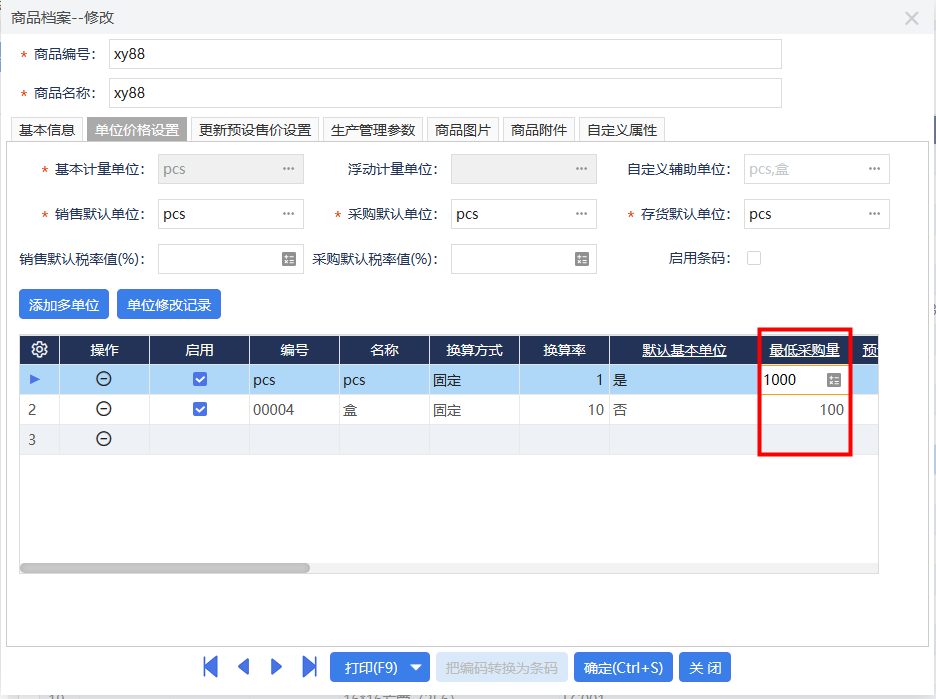Disable the 启用 checkbox on the pcs row
Image resolution: width=936 pixels, height=699 pixels.
[x=199, y=379]
